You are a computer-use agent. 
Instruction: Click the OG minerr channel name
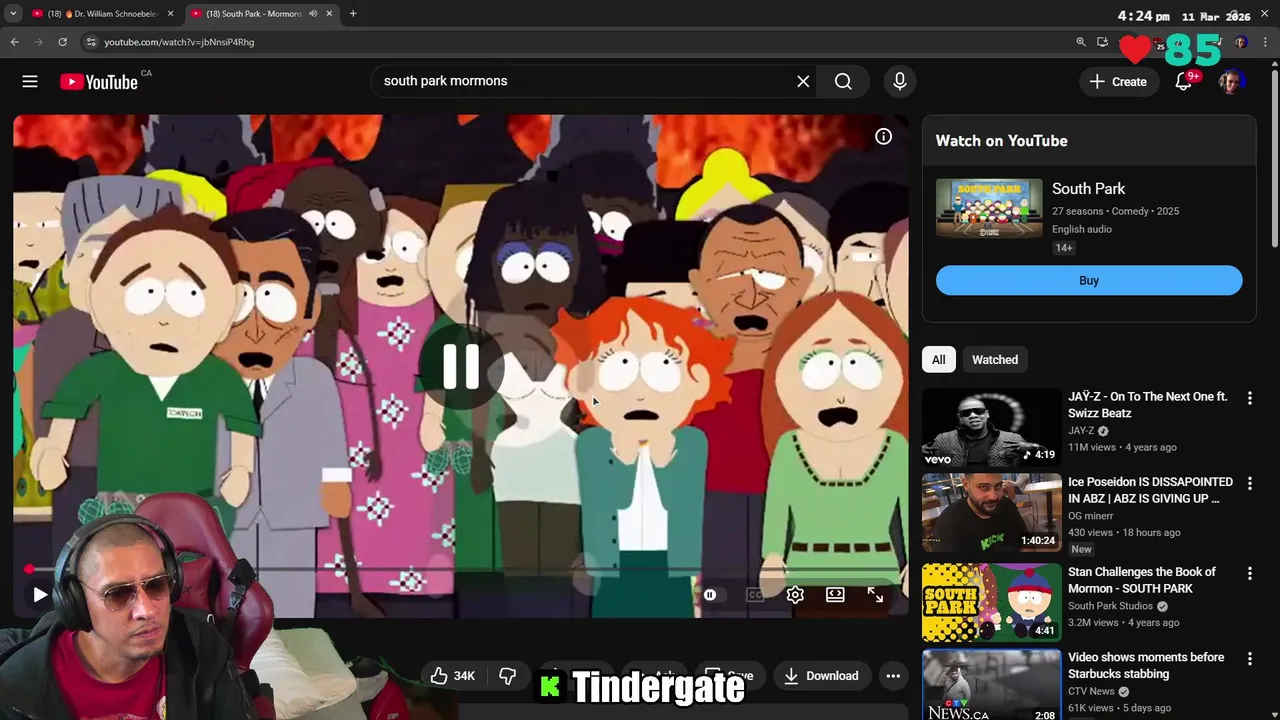1090,516
